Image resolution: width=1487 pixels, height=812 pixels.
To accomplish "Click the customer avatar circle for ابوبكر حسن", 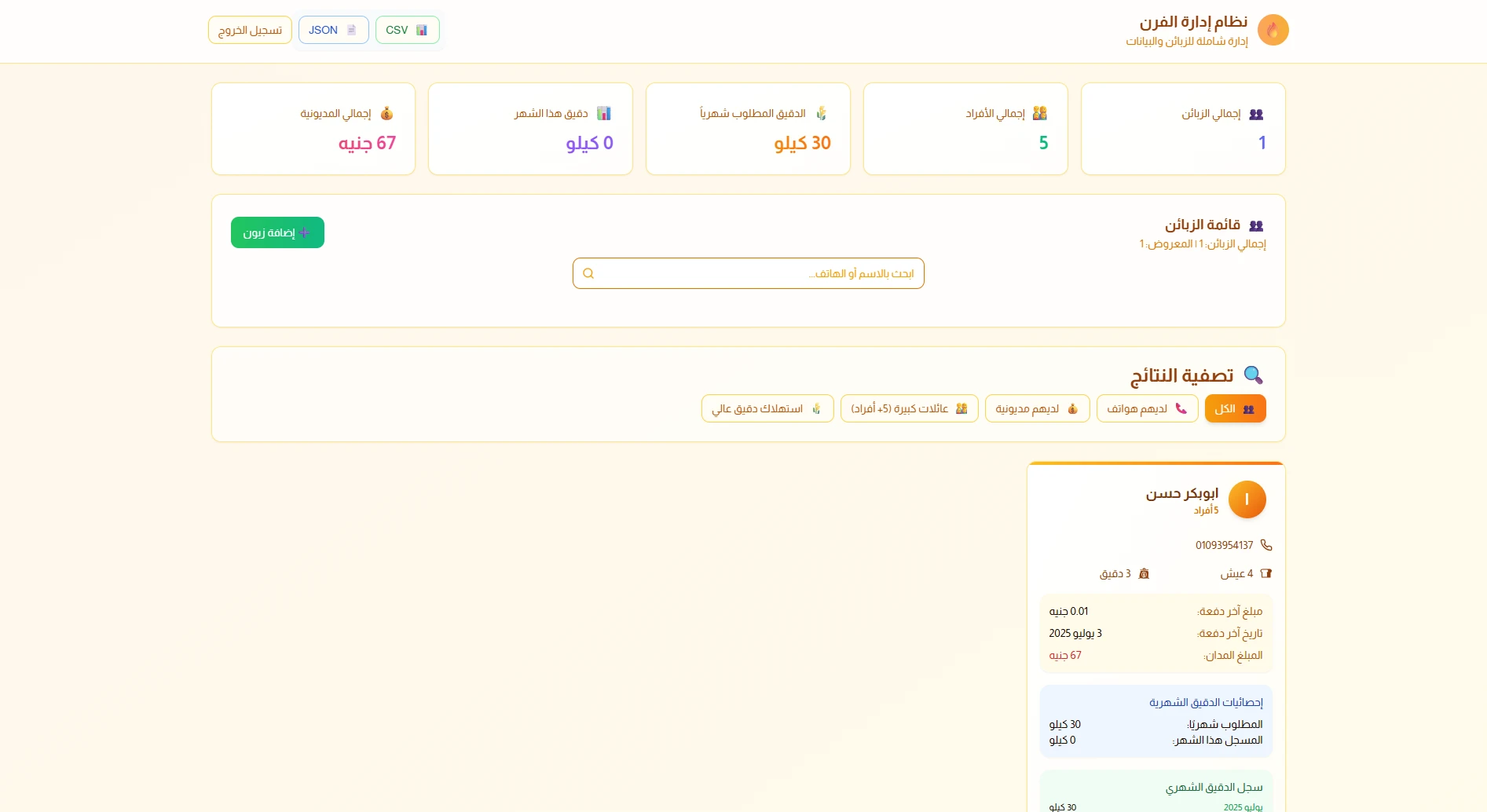I will (1247, 500).
